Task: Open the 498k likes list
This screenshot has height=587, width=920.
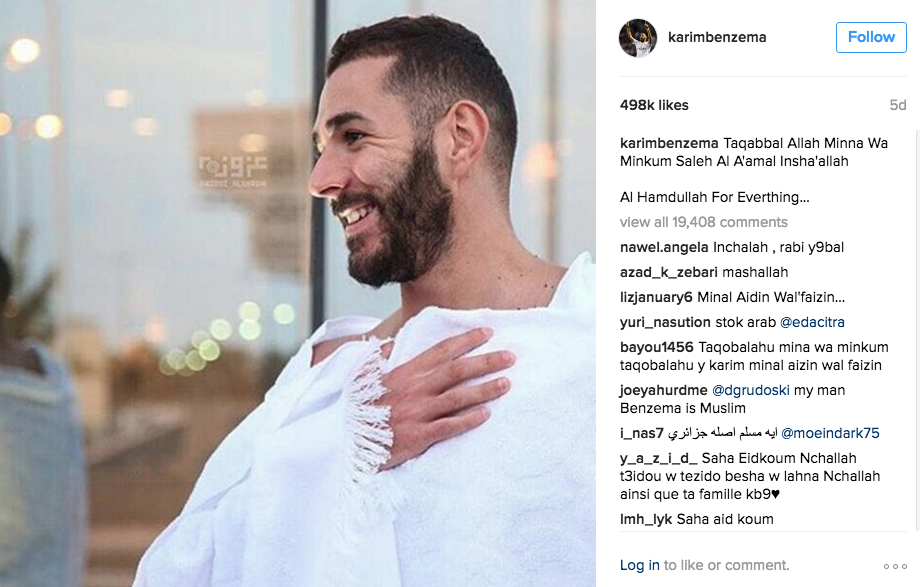Action: [654, 105]
